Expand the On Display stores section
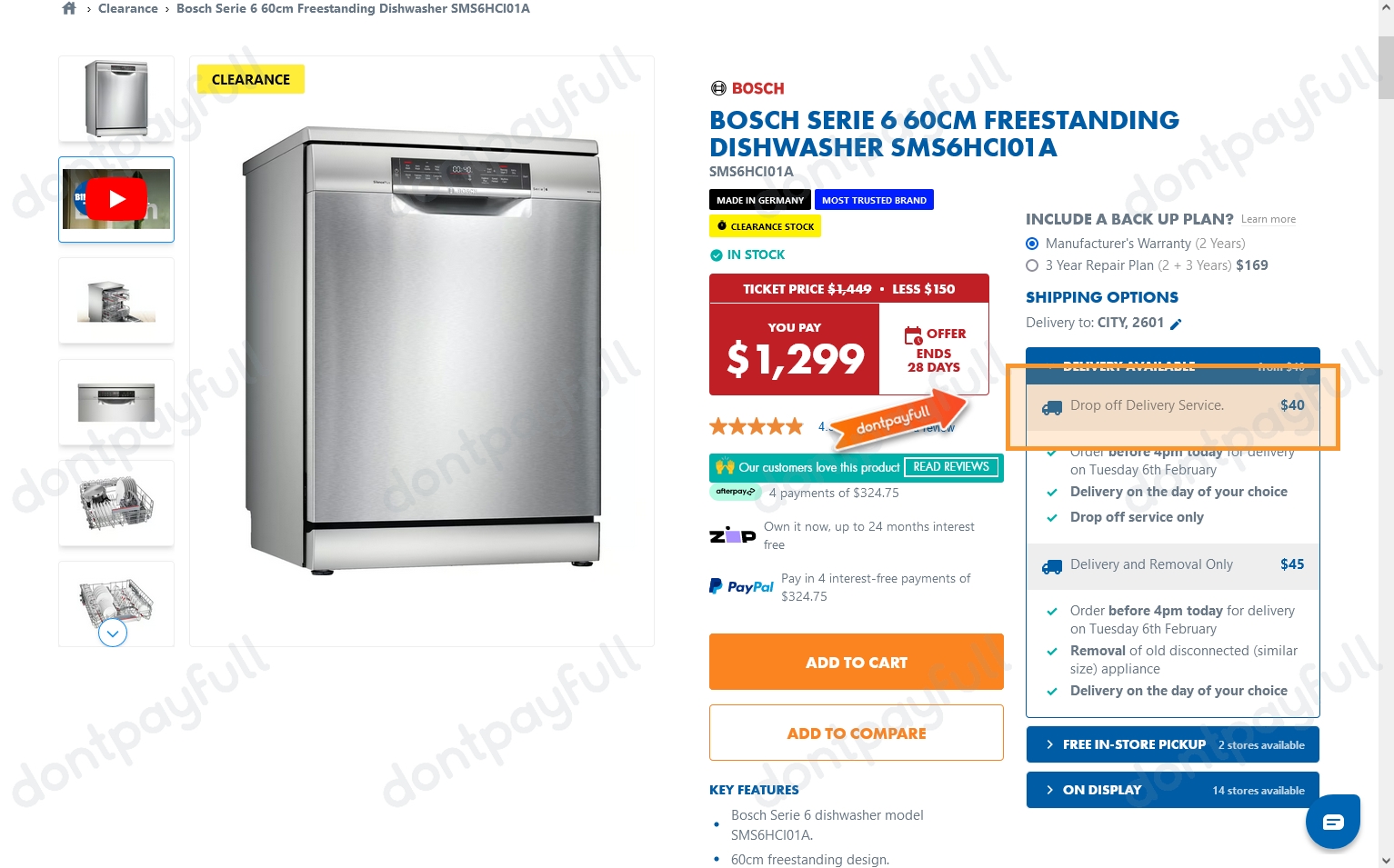This screenshot has height=868, width=1394. tap(1172, 790)
